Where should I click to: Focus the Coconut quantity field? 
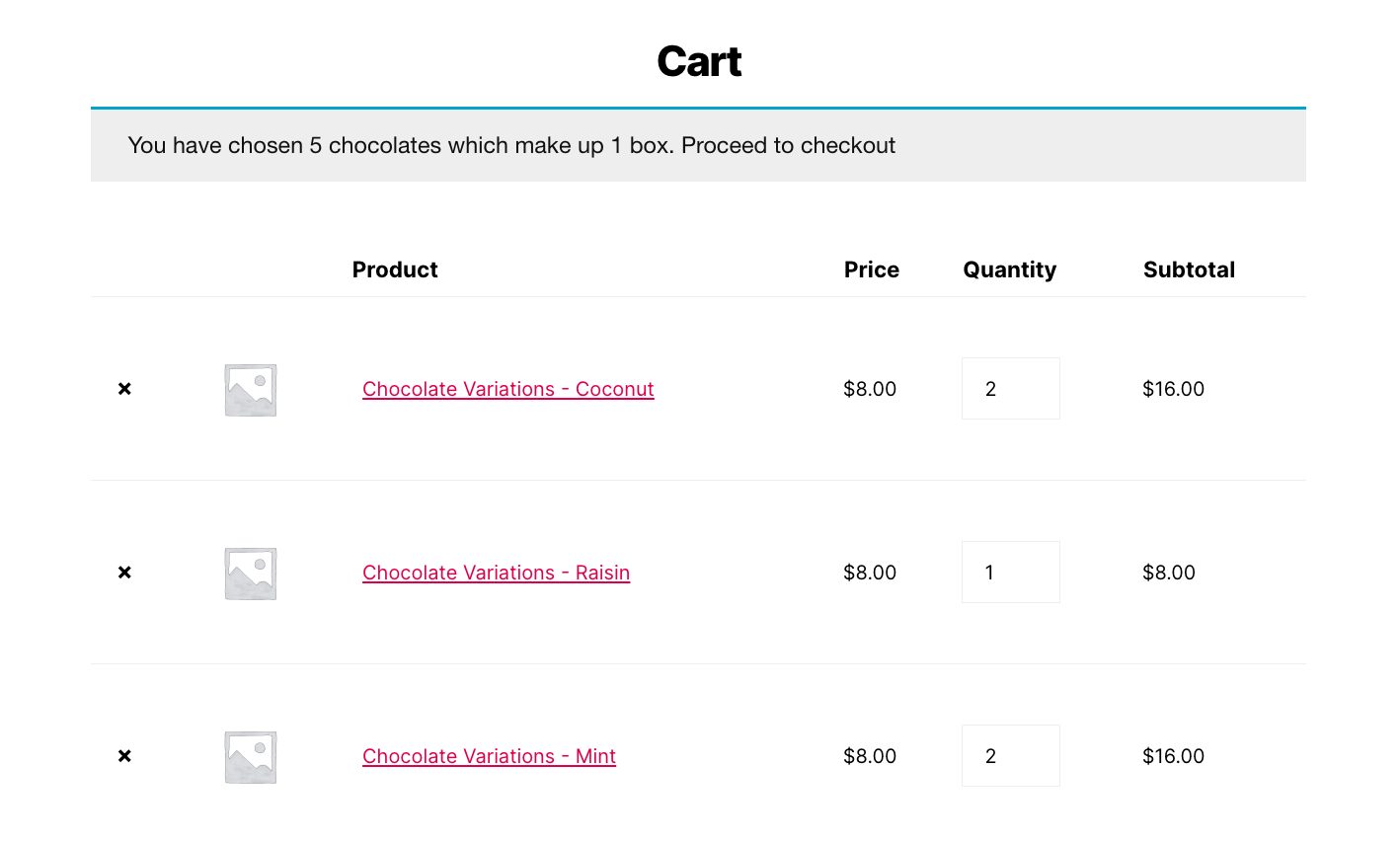tap(1010, 389)
